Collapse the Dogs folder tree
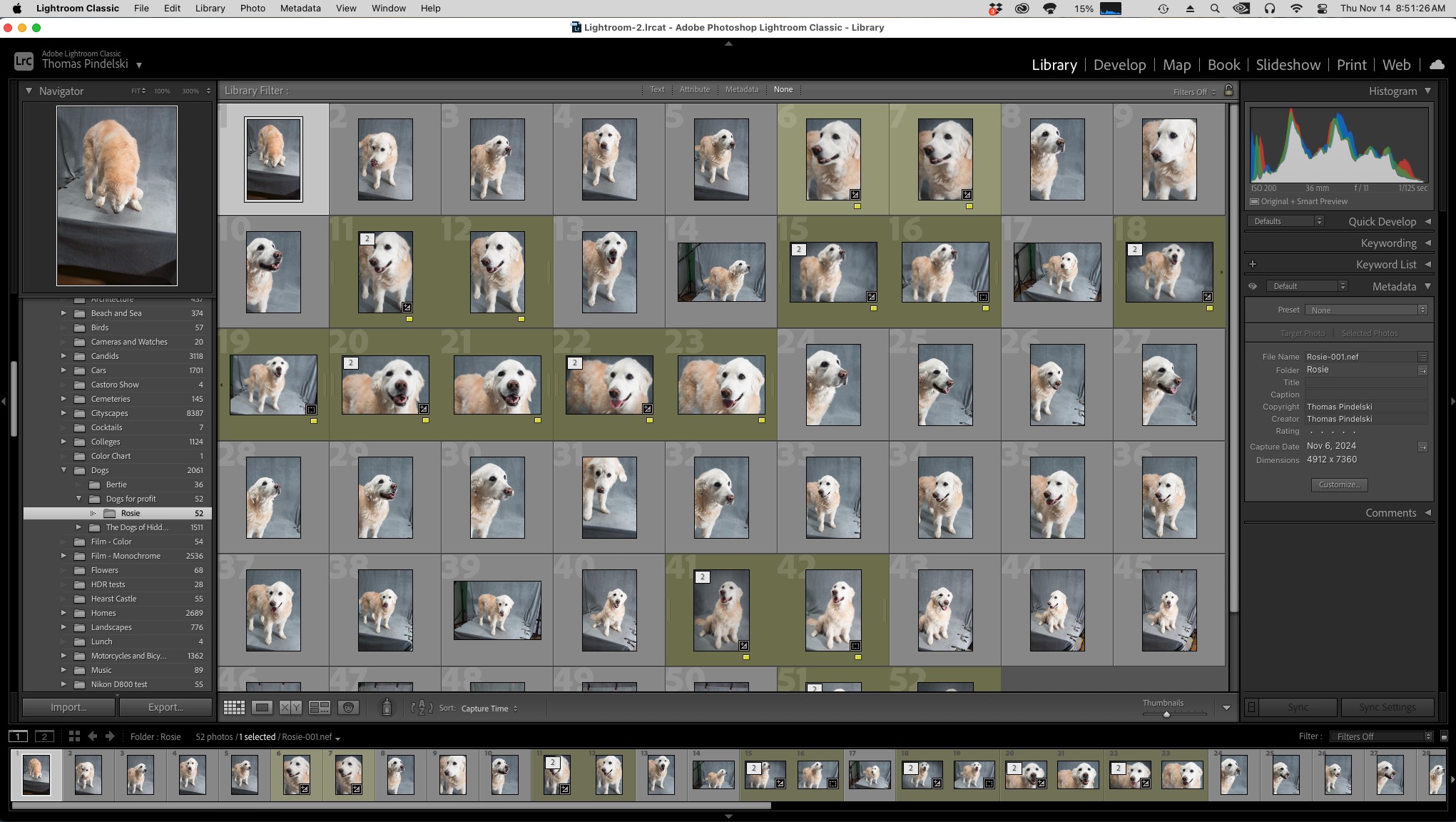Image resolution: width=1456 pixels, height=822 pixels. (63, 470)
